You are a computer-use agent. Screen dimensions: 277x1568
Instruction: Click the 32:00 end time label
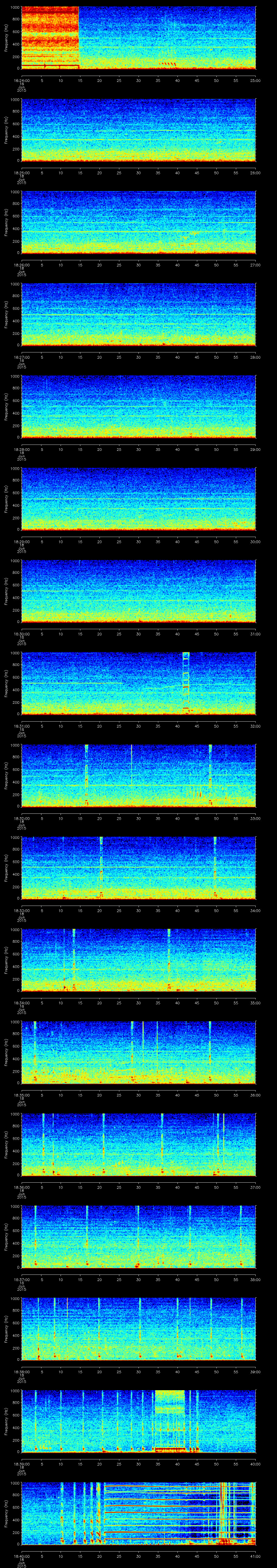point(255,726)
